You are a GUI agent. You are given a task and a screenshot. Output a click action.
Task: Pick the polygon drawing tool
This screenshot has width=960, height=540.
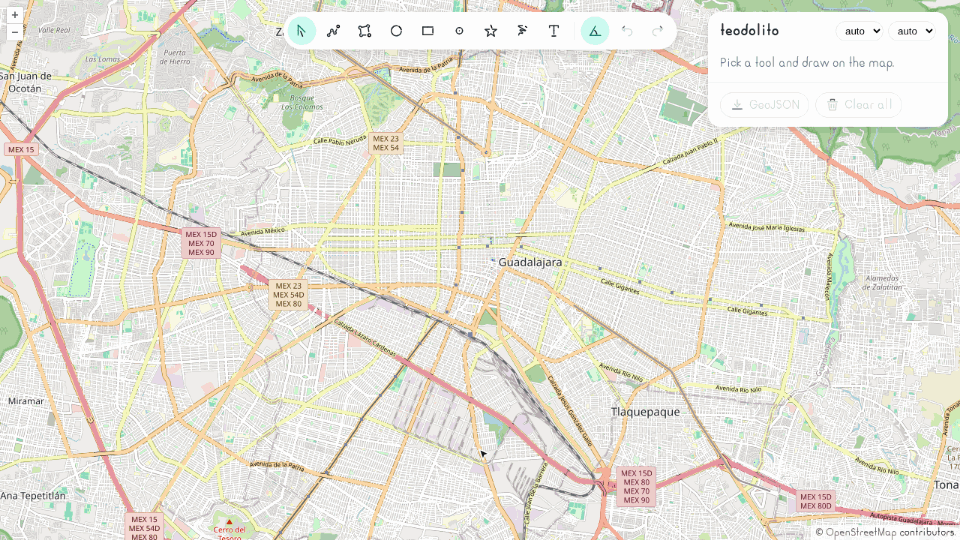[x=365, y=31]
